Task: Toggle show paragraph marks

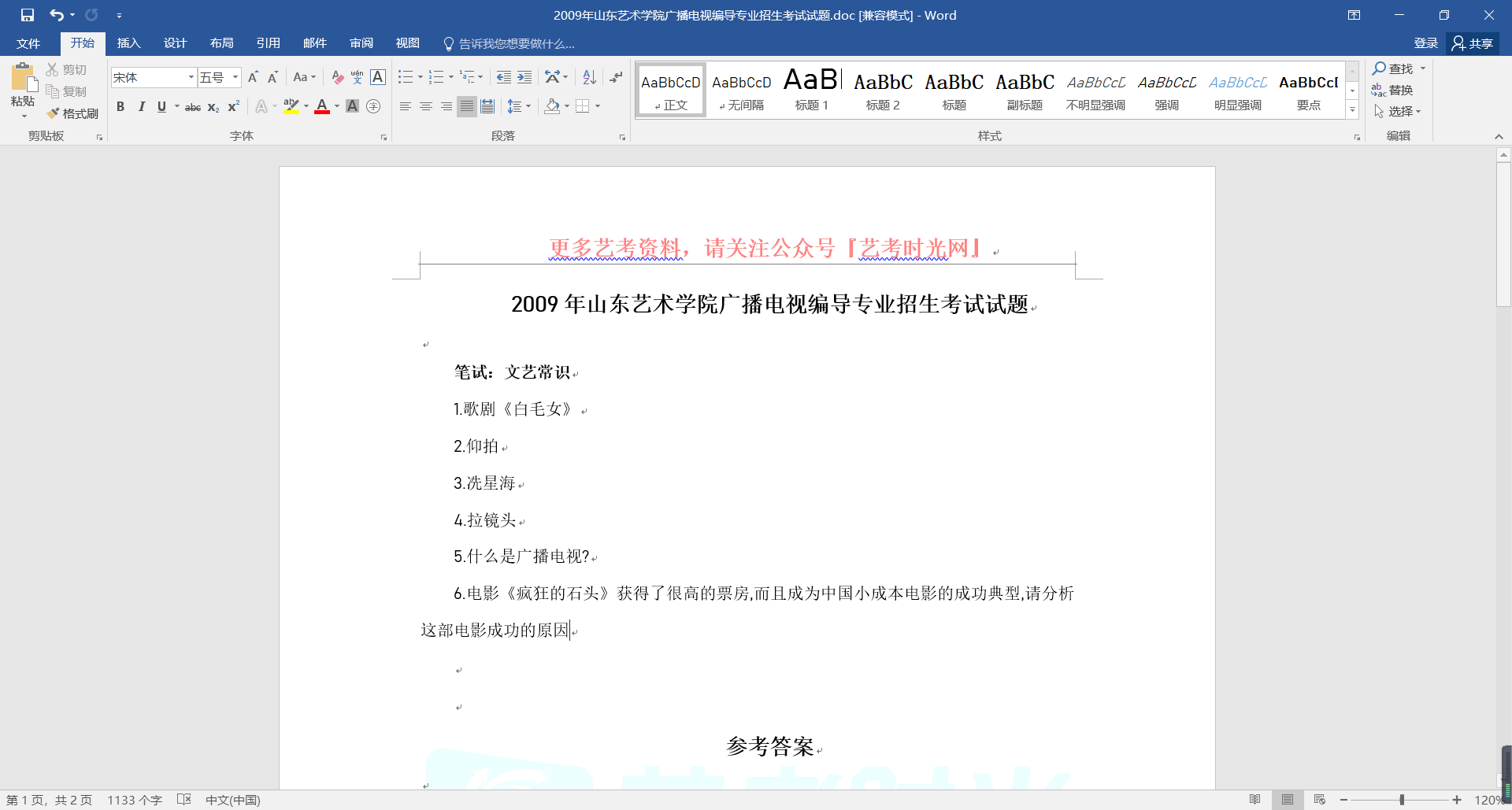Action: click(x=616, y=77)
